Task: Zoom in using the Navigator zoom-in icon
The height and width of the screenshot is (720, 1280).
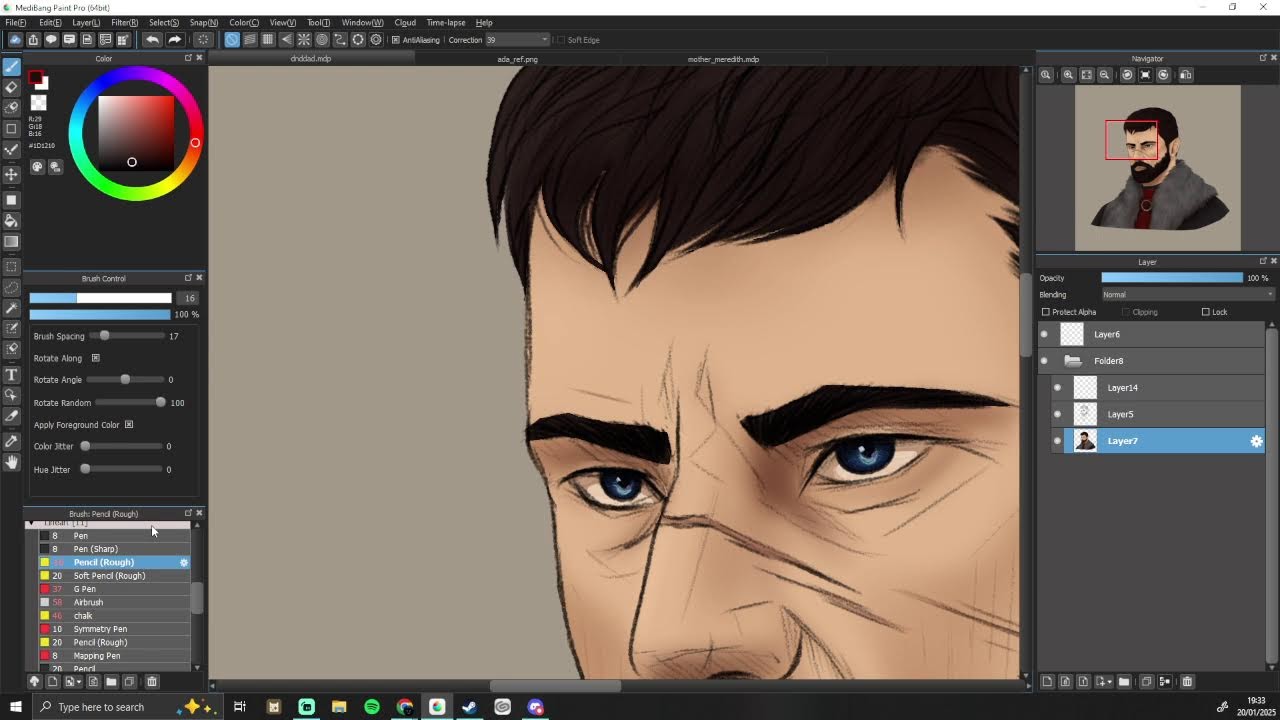Action: tap(1068, 75)
